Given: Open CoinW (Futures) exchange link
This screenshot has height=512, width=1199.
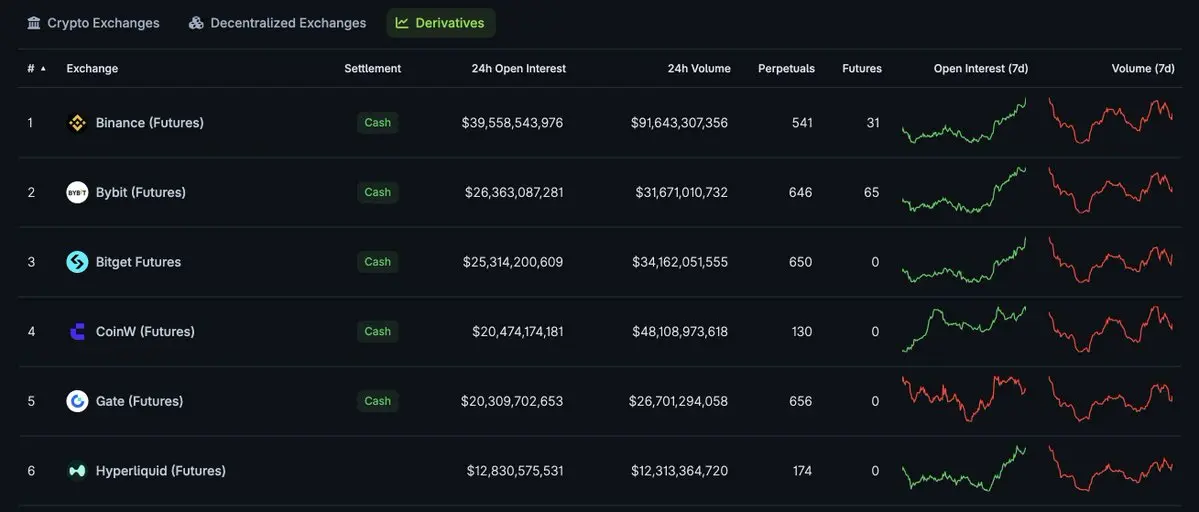Looking at the screenshot, I should [145, 332].
